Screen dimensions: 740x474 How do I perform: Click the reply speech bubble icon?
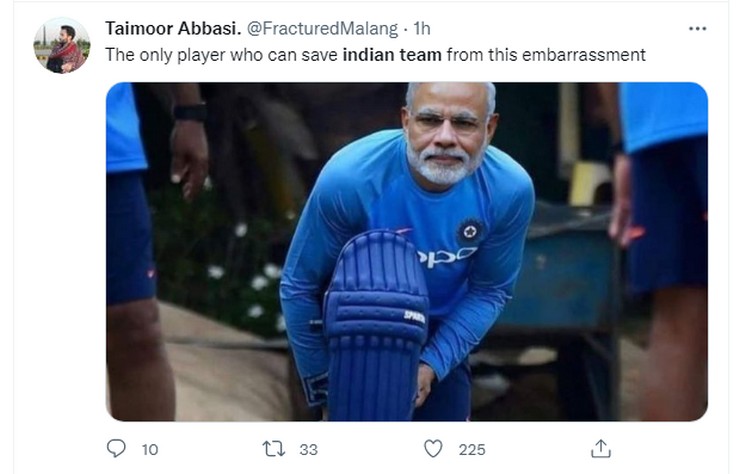click(116, 449)
